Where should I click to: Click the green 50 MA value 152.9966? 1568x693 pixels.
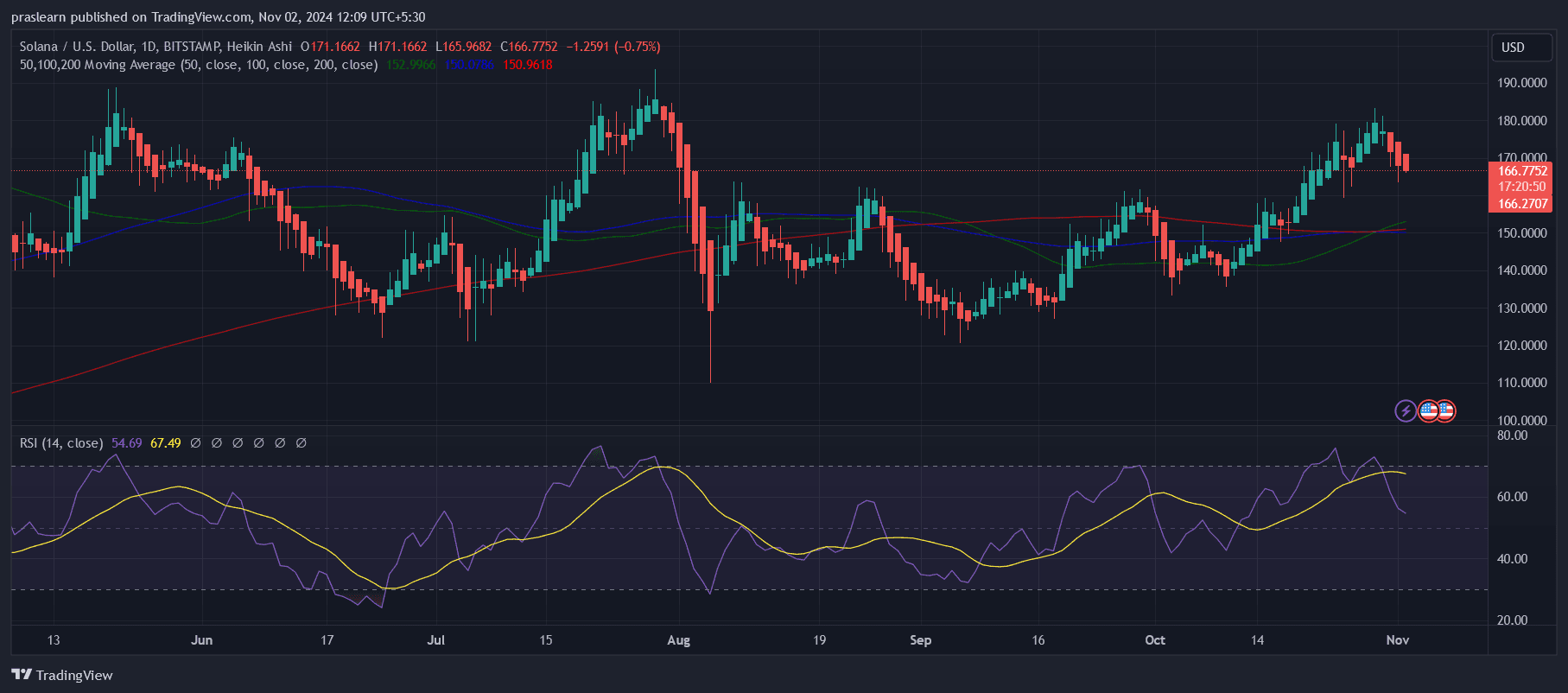410,65
